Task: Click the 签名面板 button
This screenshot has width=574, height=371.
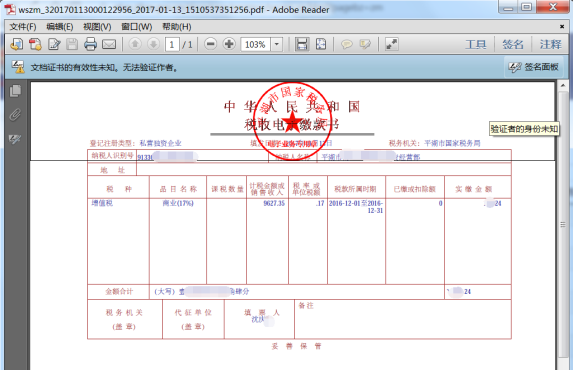Action: (x=534, y=67)
